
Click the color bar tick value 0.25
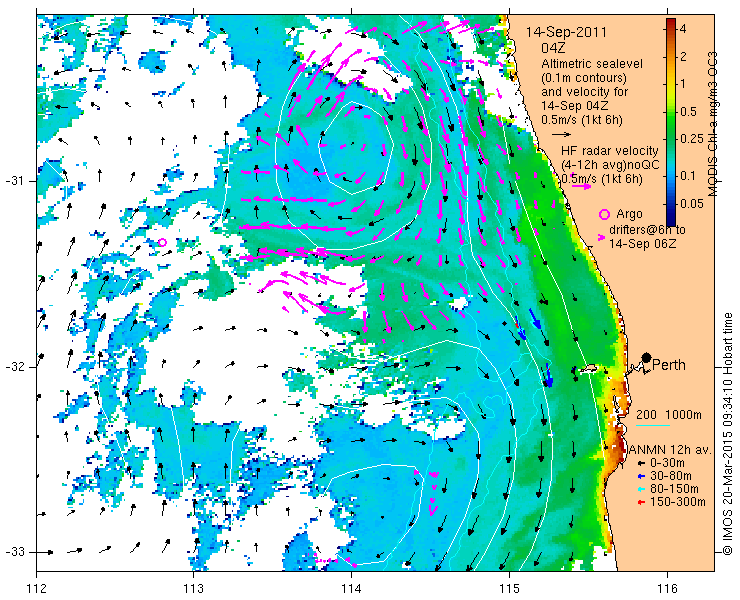click(x=691, y=139)
